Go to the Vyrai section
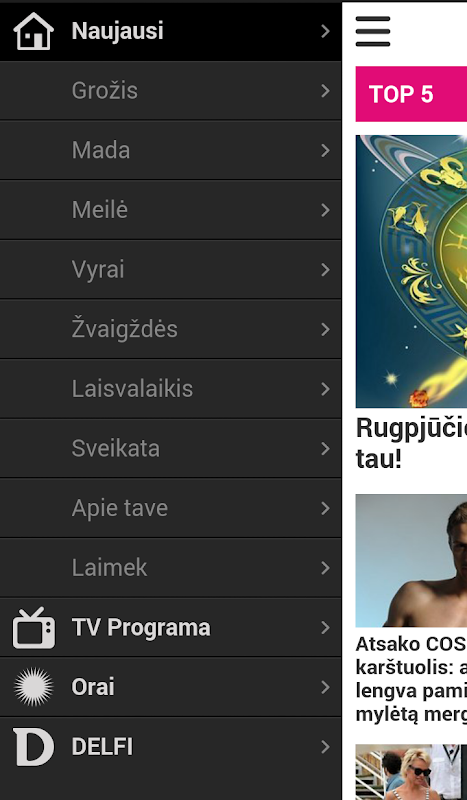Viewport: 467px width, 800px height. tap(170, 269)
